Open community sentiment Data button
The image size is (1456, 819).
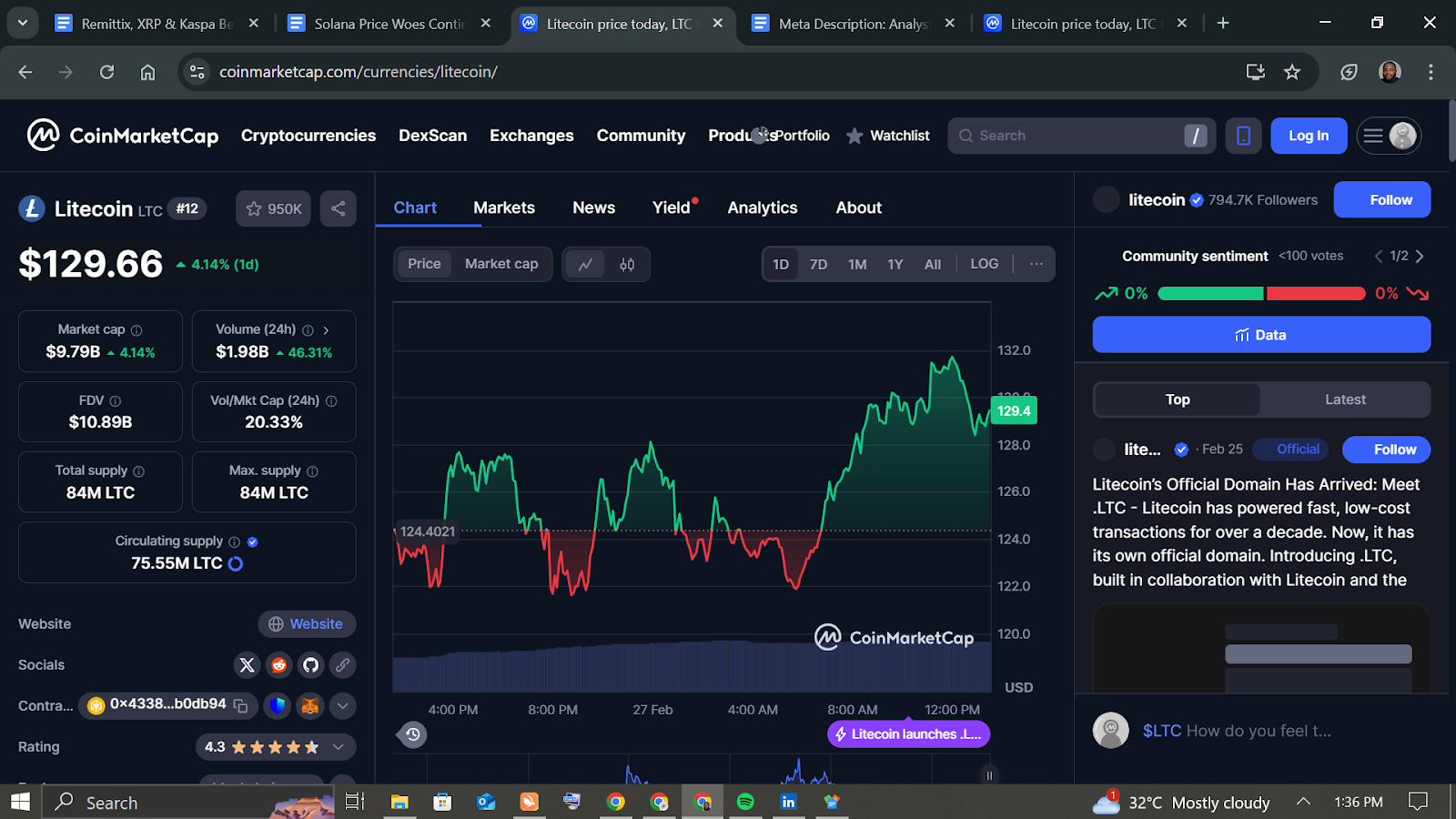[1261, 335]
